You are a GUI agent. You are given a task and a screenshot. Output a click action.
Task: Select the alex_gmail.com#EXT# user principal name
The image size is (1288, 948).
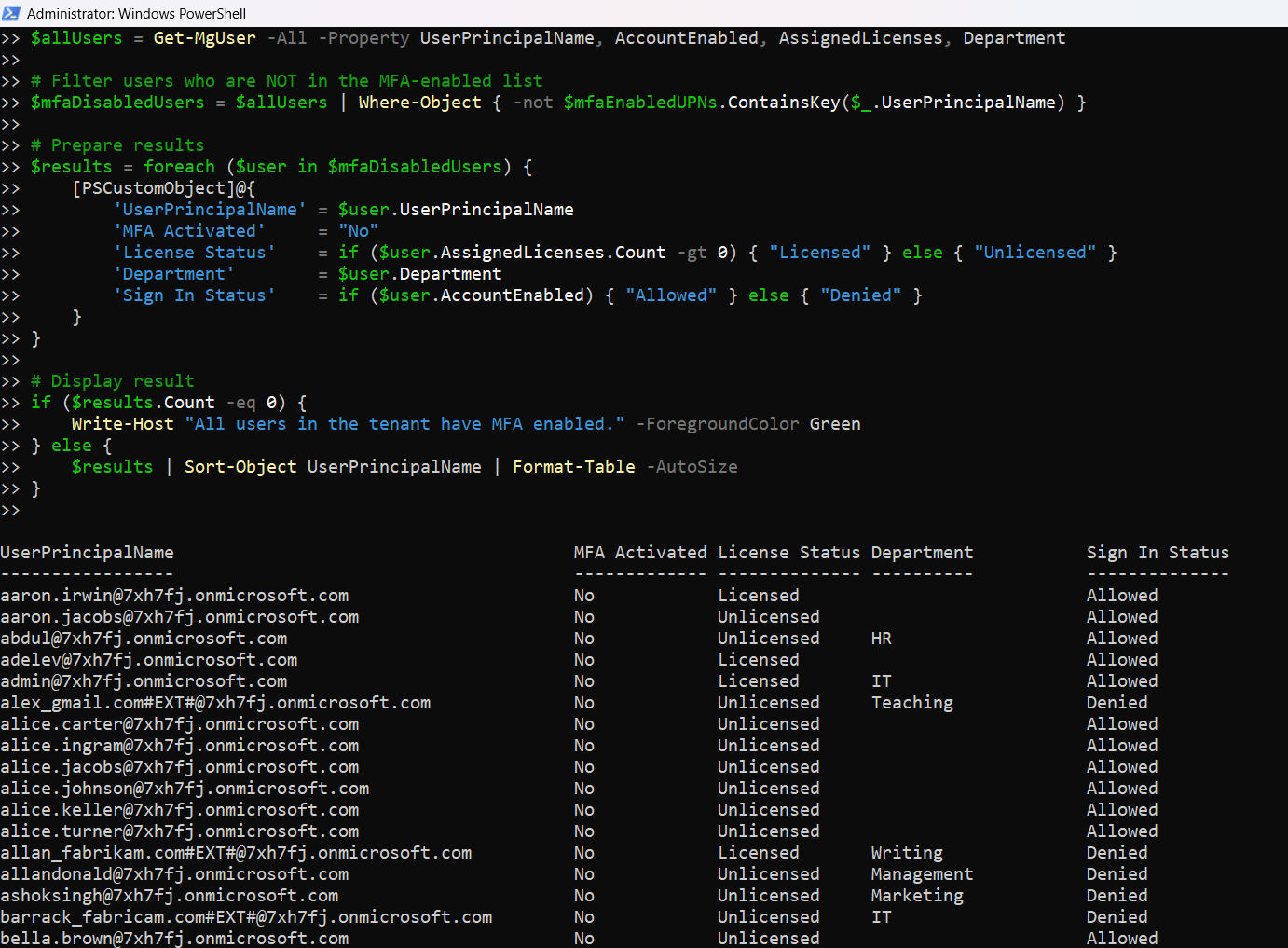(x=215, y=703)
